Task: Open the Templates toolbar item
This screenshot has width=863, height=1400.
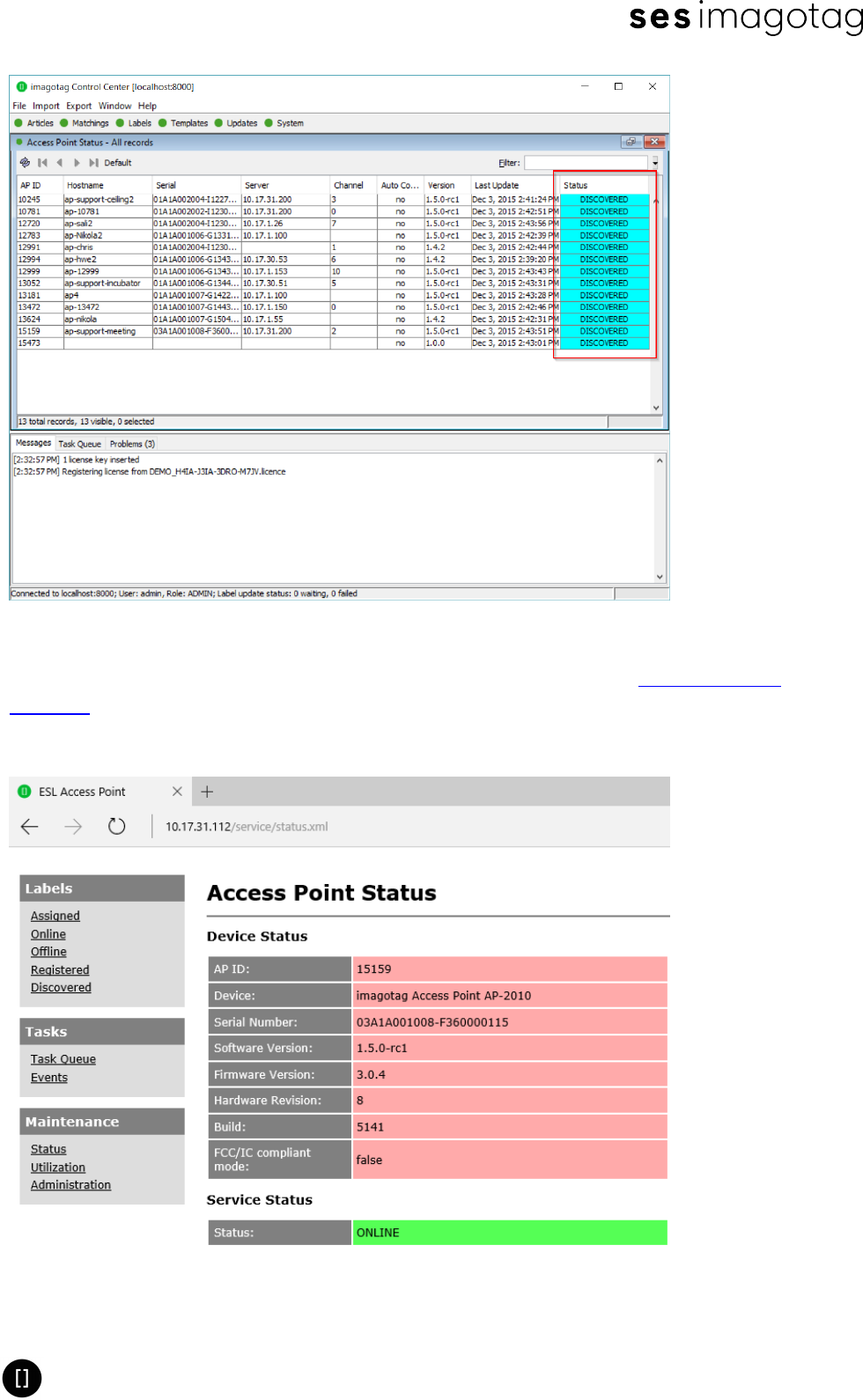Action: click(183, 123)
